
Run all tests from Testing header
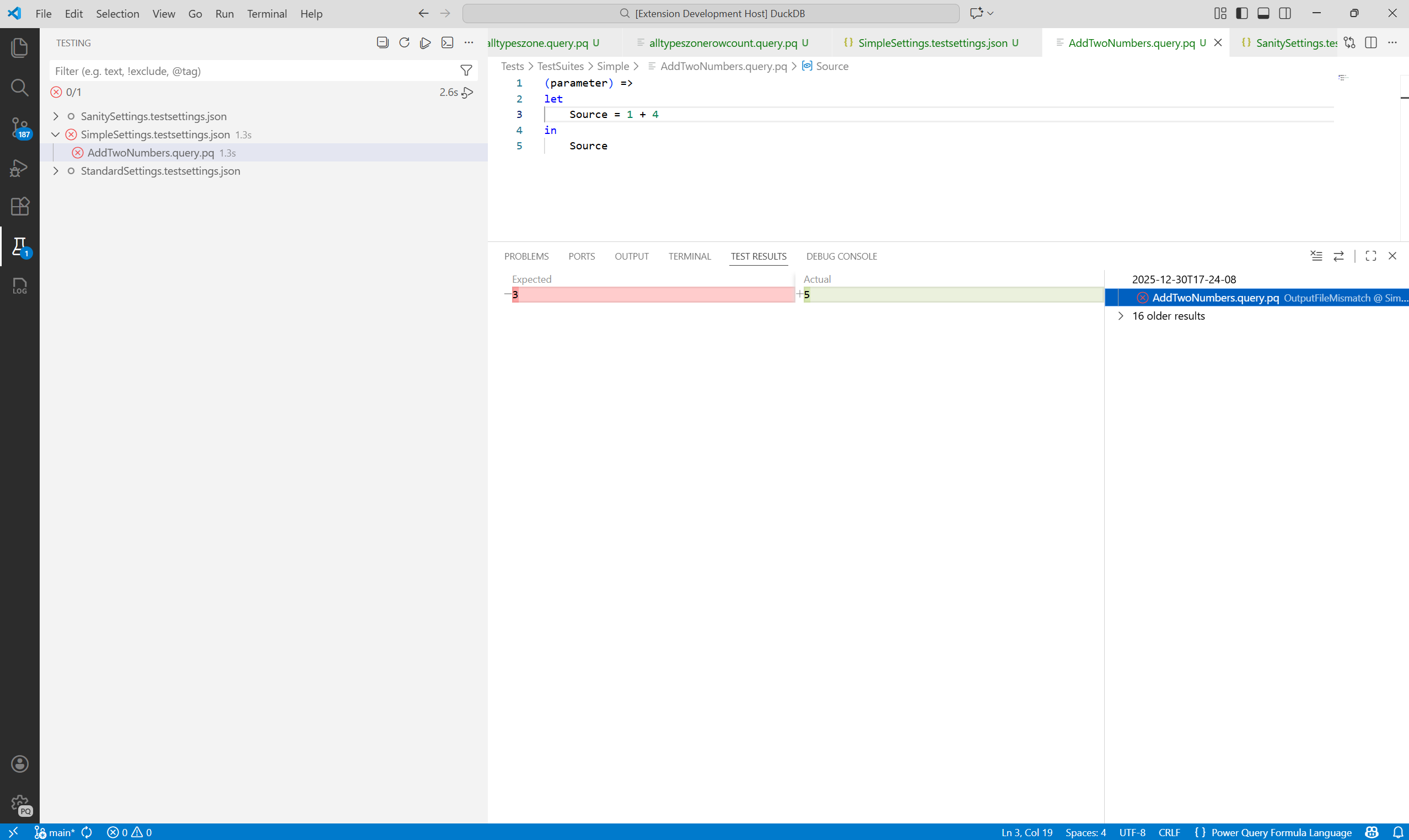[x=426, y=42]
